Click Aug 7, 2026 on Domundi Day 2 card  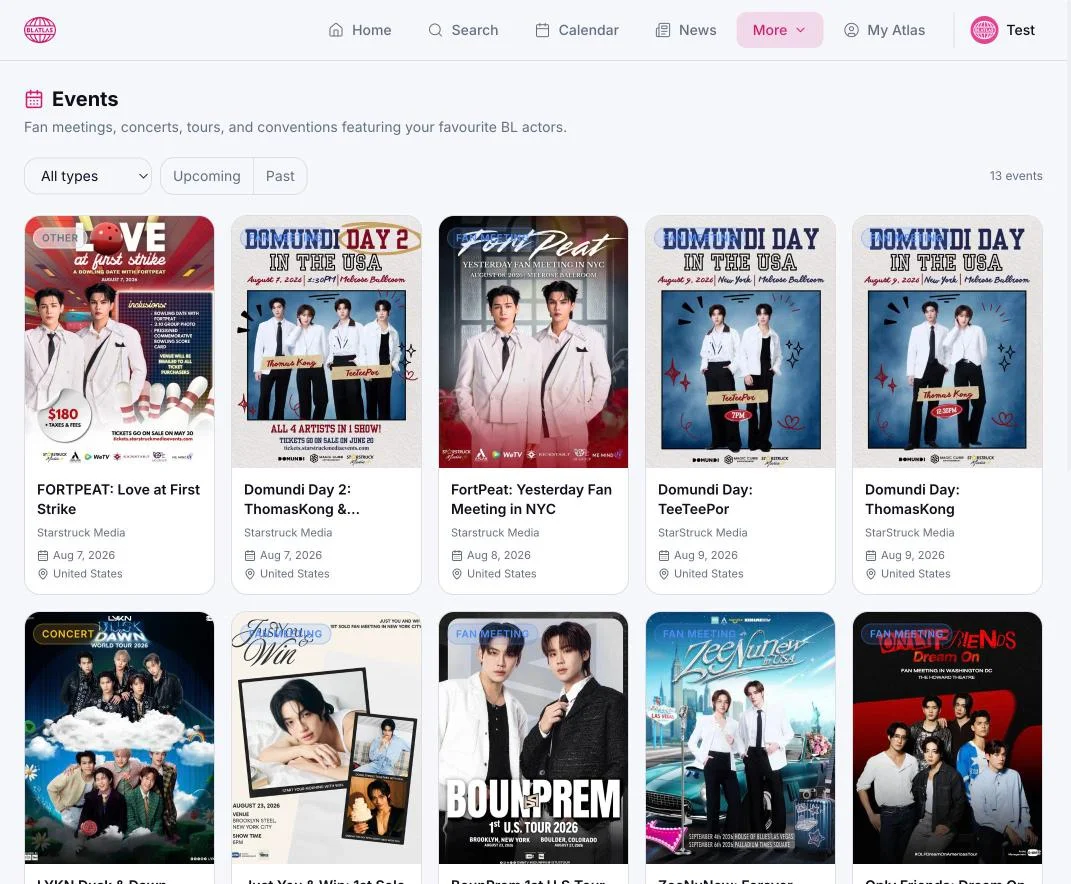tap(291, 555)
